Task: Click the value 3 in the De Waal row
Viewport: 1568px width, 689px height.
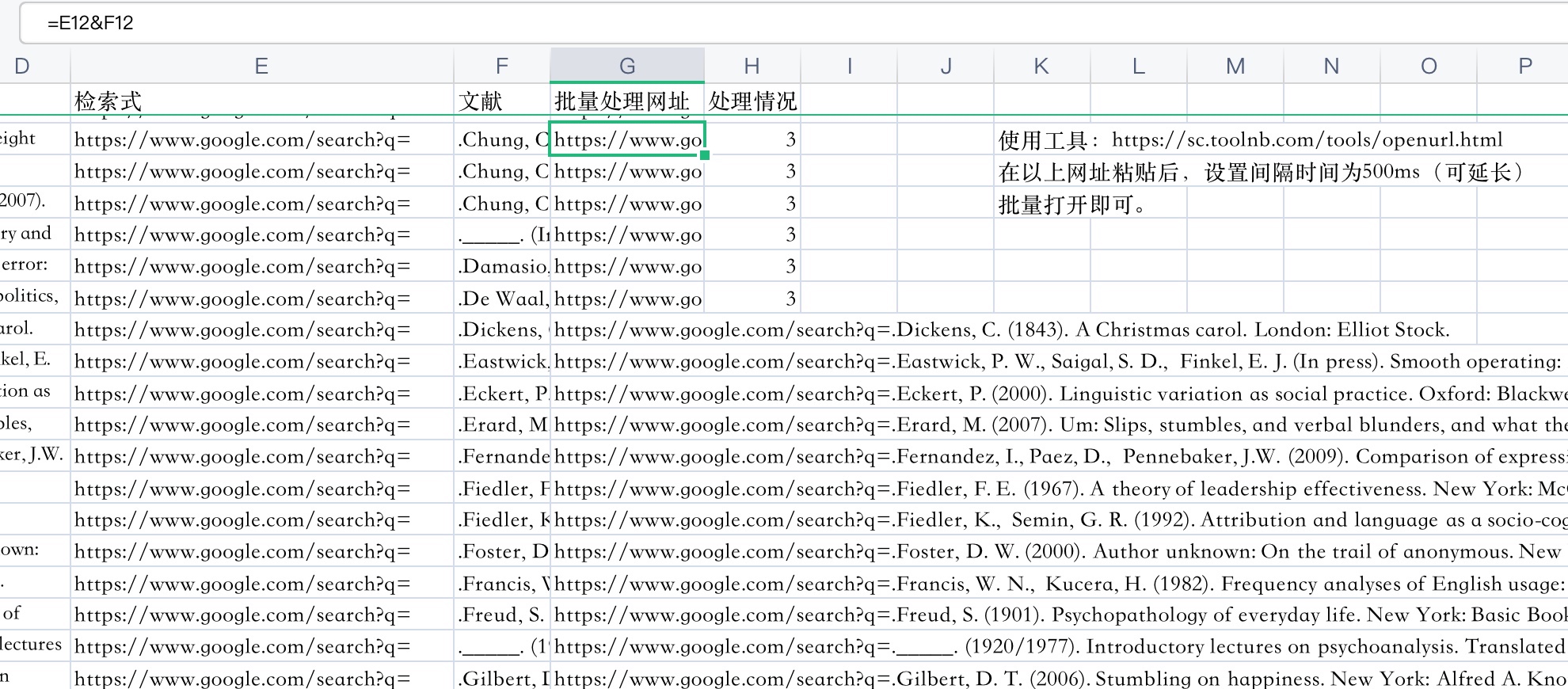Action: pyautogui.click(x=790, y=299)
